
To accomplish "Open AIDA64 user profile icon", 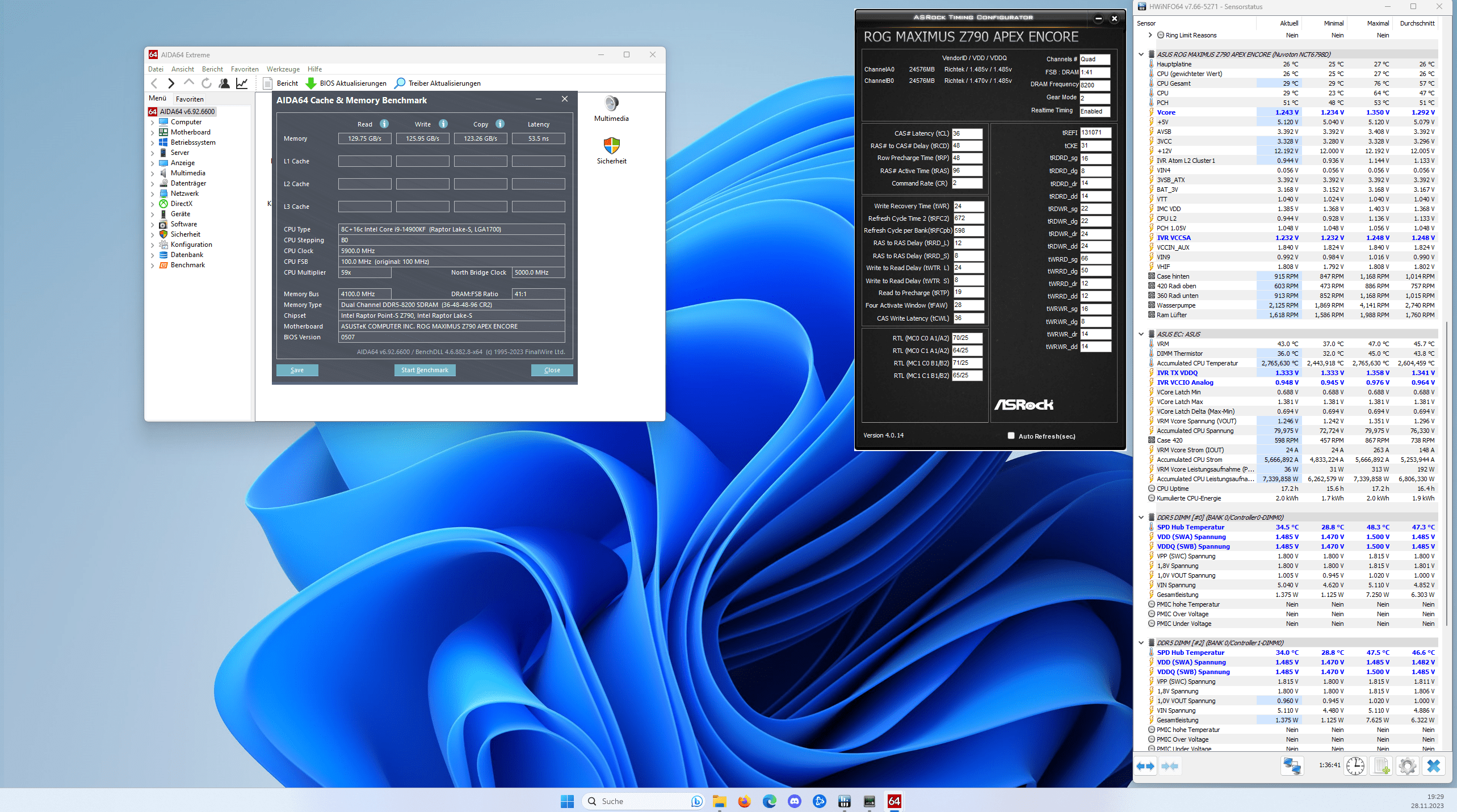I will tap(224, 83).
